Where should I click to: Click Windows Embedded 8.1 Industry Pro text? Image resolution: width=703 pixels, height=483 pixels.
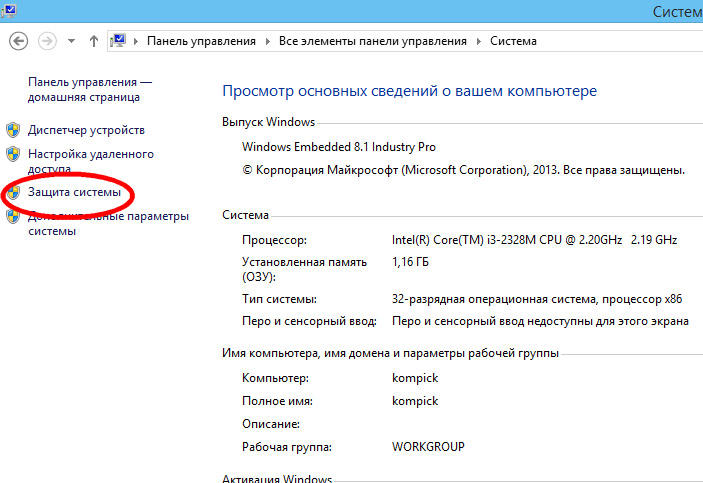pyautogui.click(x=338, y=147)
